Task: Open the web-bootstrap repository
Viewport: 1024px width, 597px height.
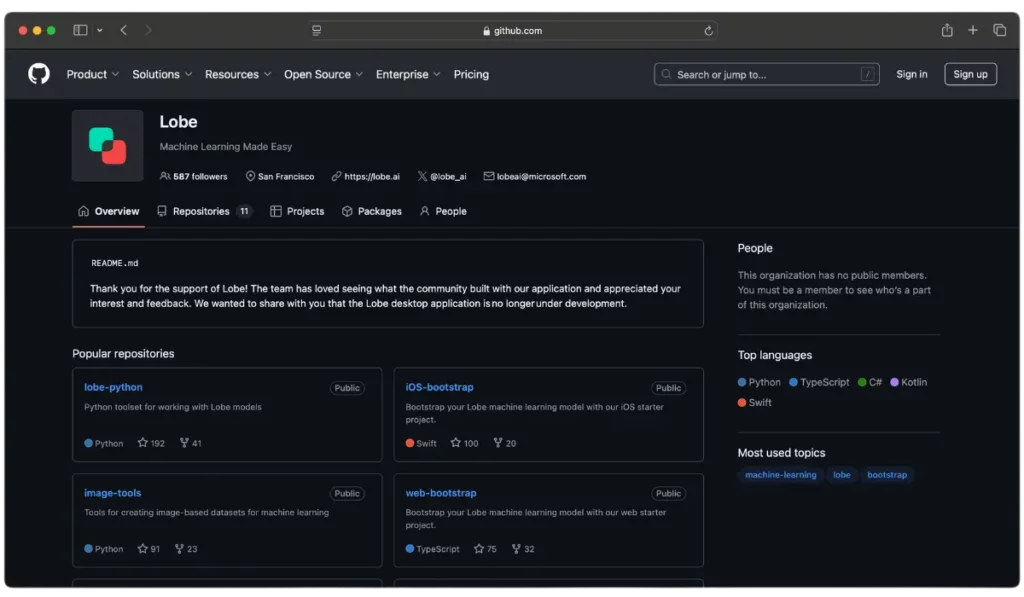Action: 441,492
